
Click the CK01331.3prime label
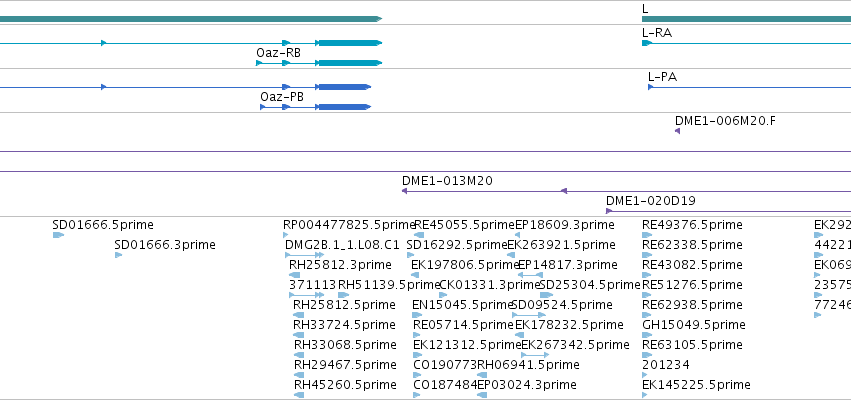pos(489,285)
